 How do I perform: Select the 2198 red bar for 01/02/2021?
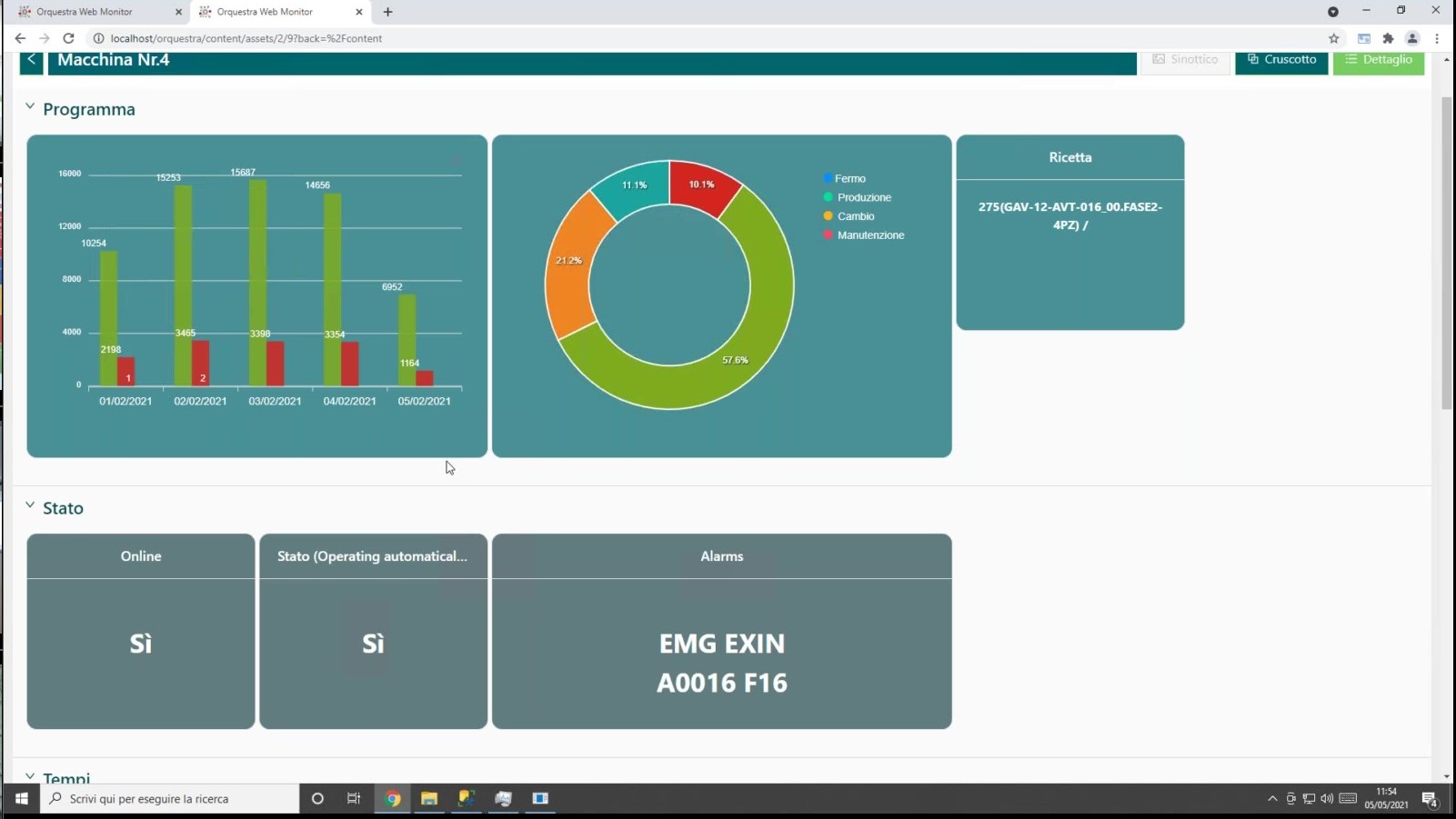pyautogui.click(x=126, y=372)
